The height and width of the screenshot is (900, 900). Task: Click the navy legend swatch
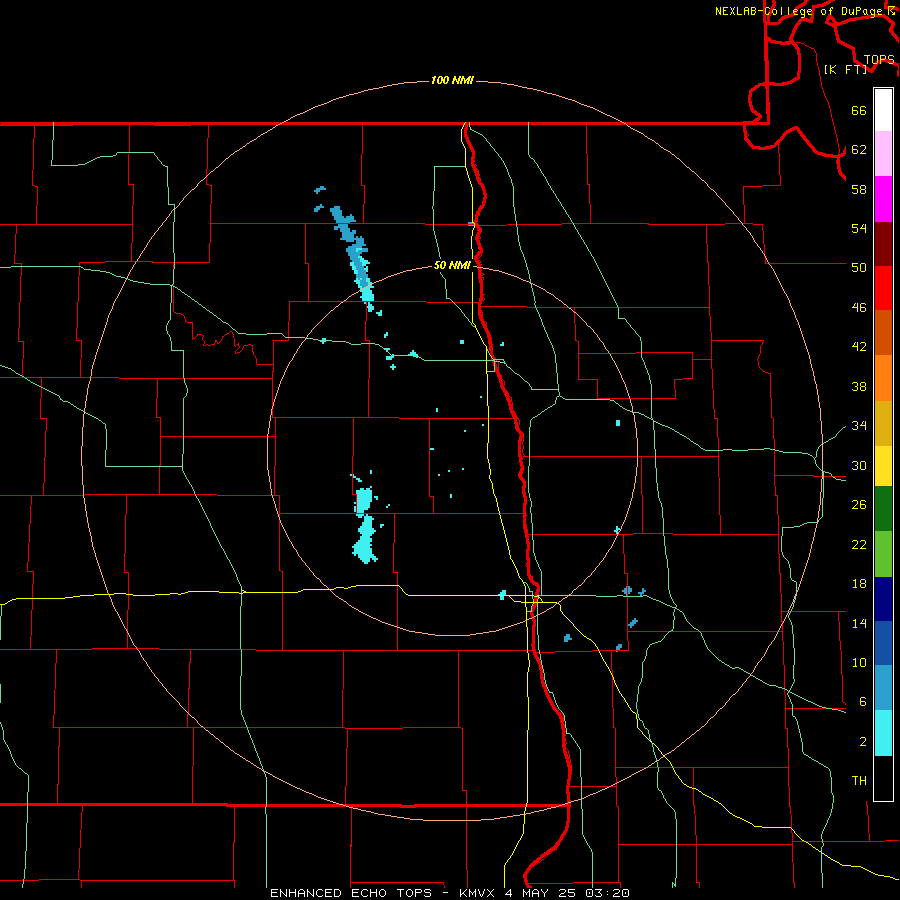point(883,599)
